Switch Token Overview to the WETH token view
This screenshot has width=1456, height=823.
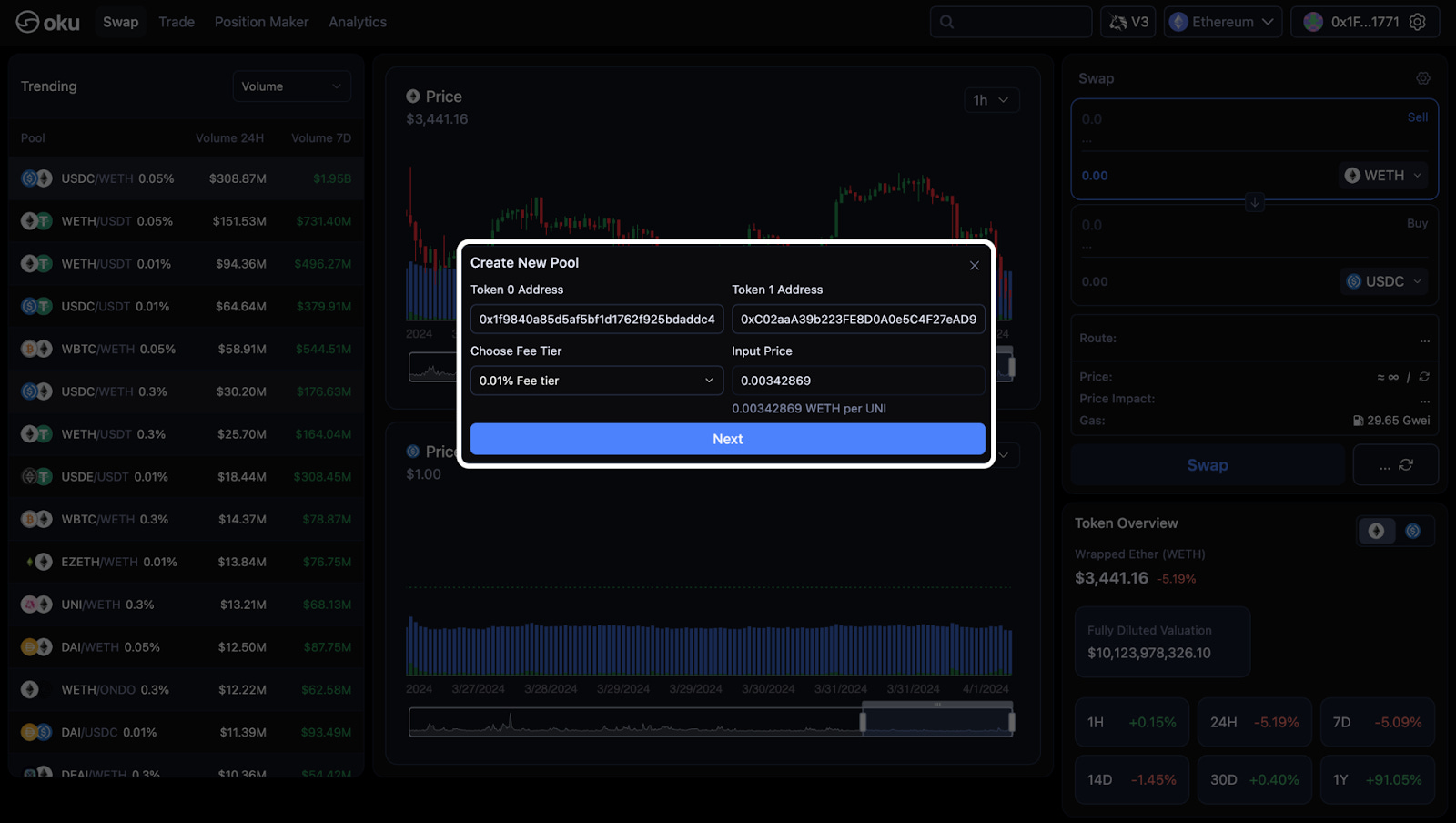(1377, 531)
